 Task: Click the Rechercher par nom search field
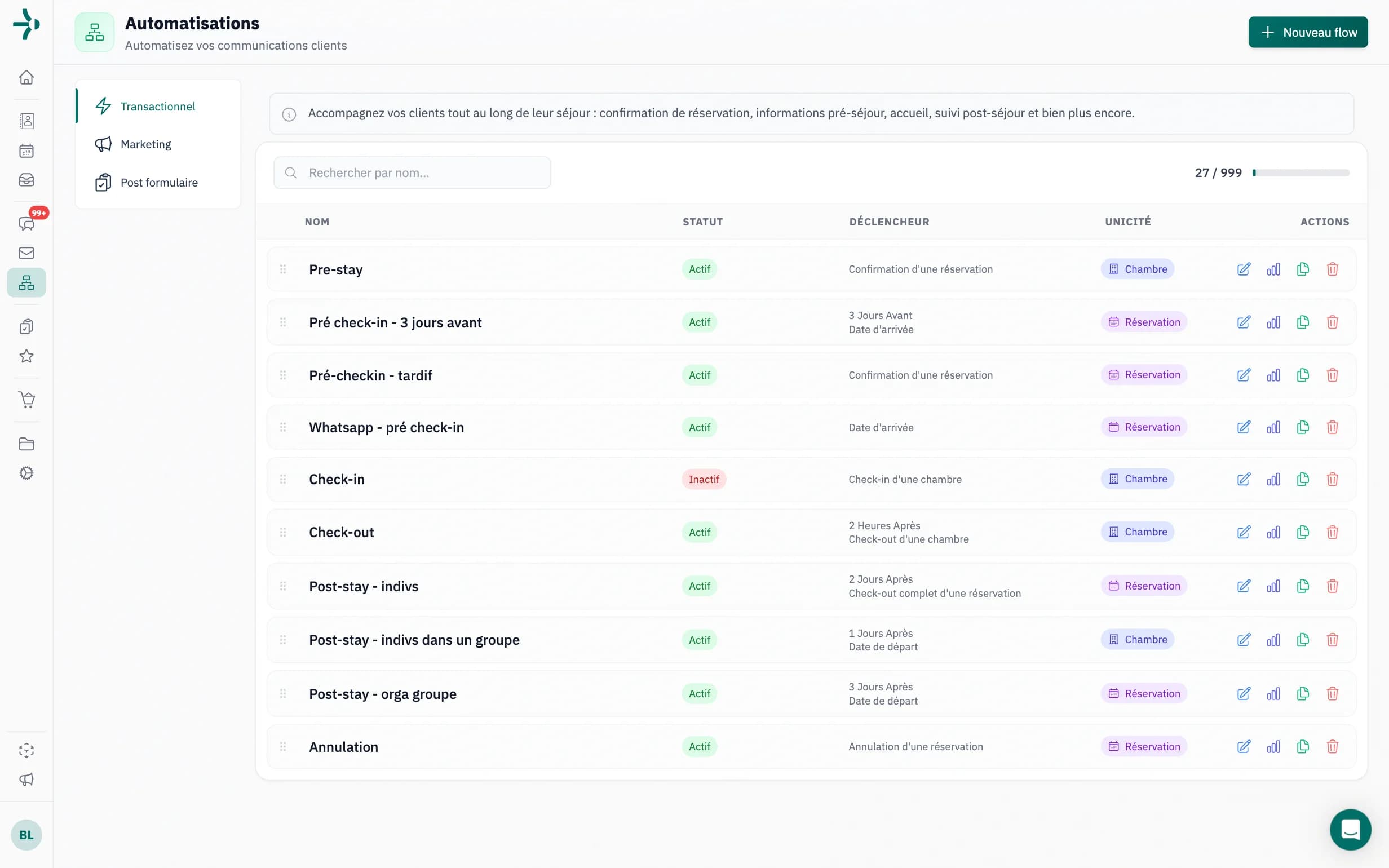[x=412, y=172]
